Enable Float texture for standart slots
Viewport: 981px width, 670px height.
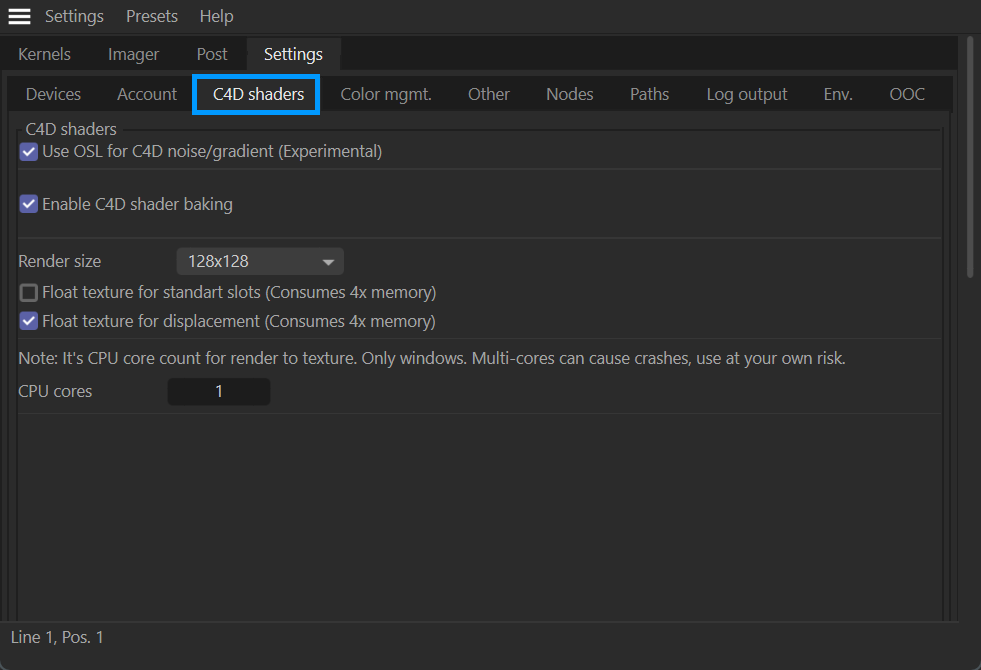pyautogui.click(x=29, y=293)
